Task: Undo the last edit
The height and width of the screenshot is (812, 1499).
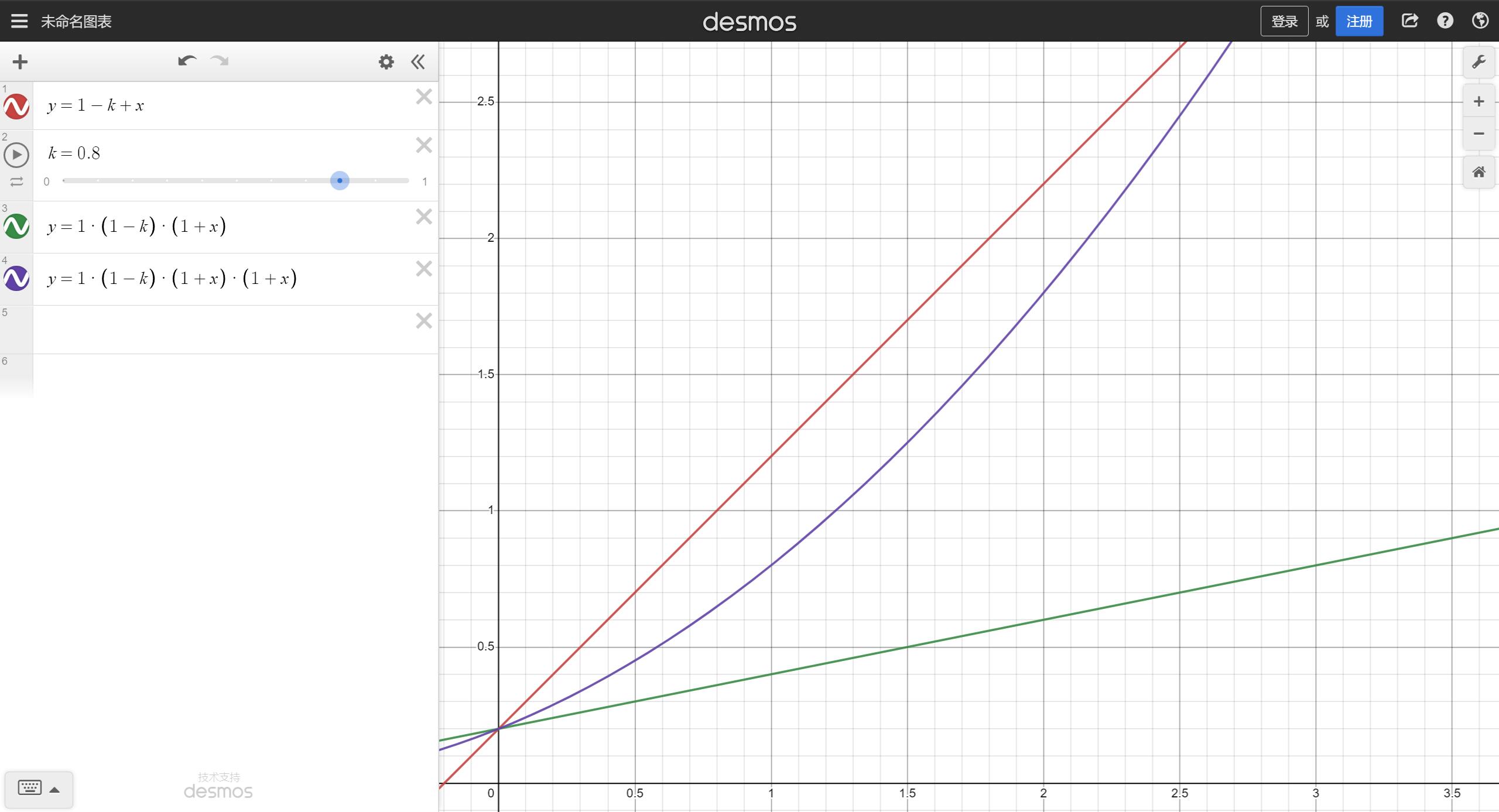Action: [187, 61]
